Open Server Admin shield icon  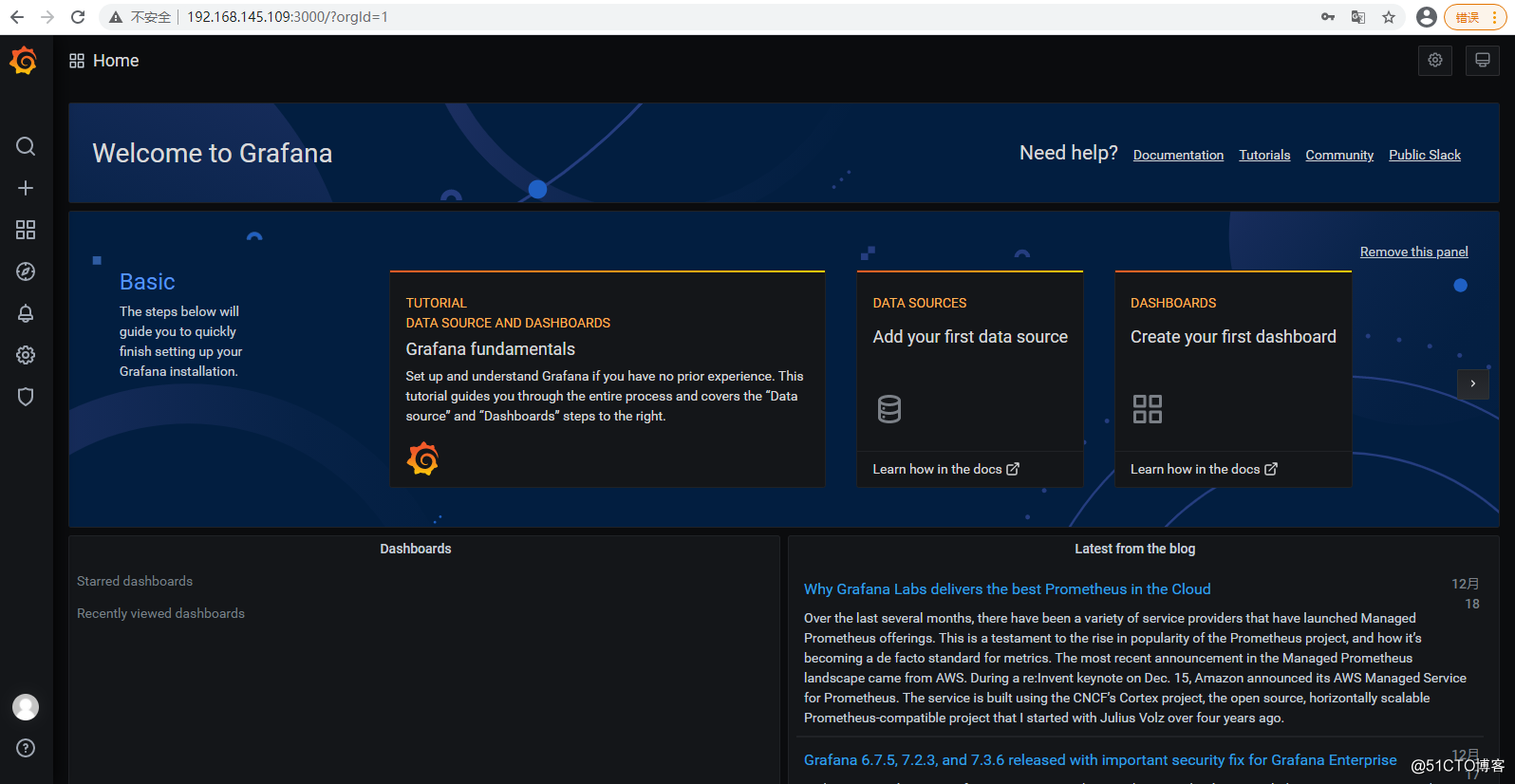click(x=26, y=397)
